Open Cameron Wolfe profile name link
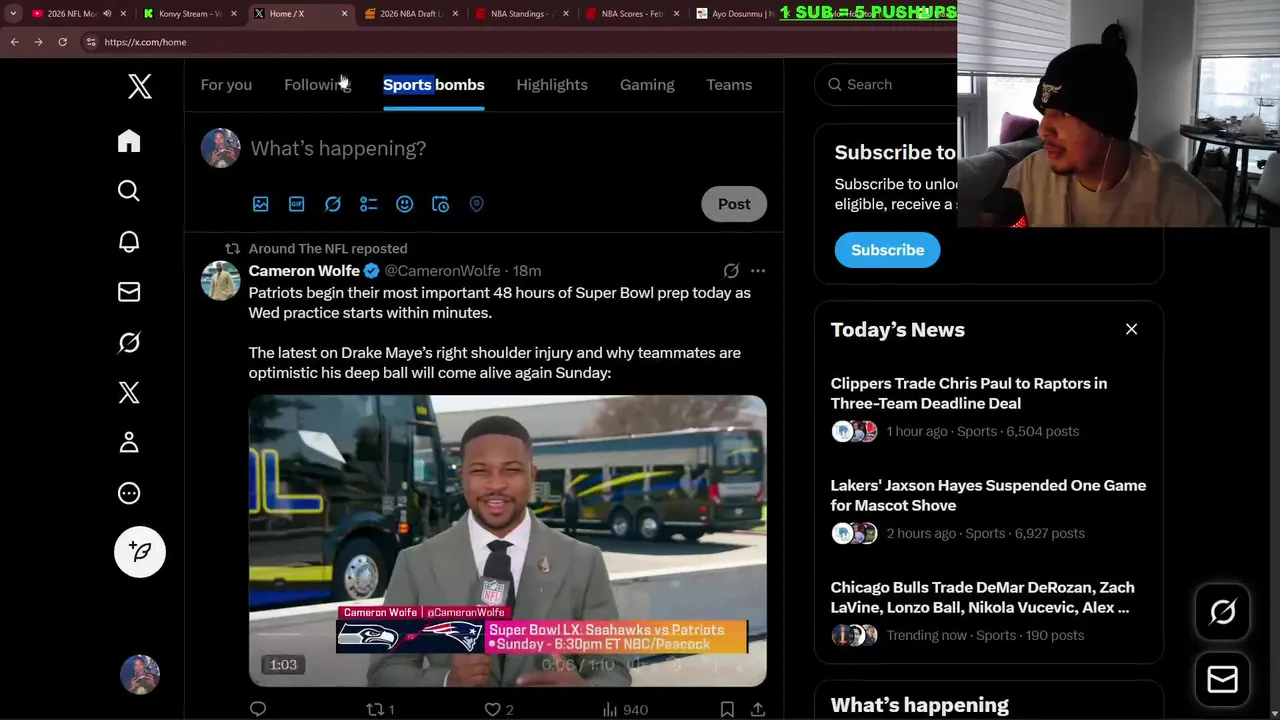Image resolution: width=1280 pixels, height=720 pixels. point(304,271)
